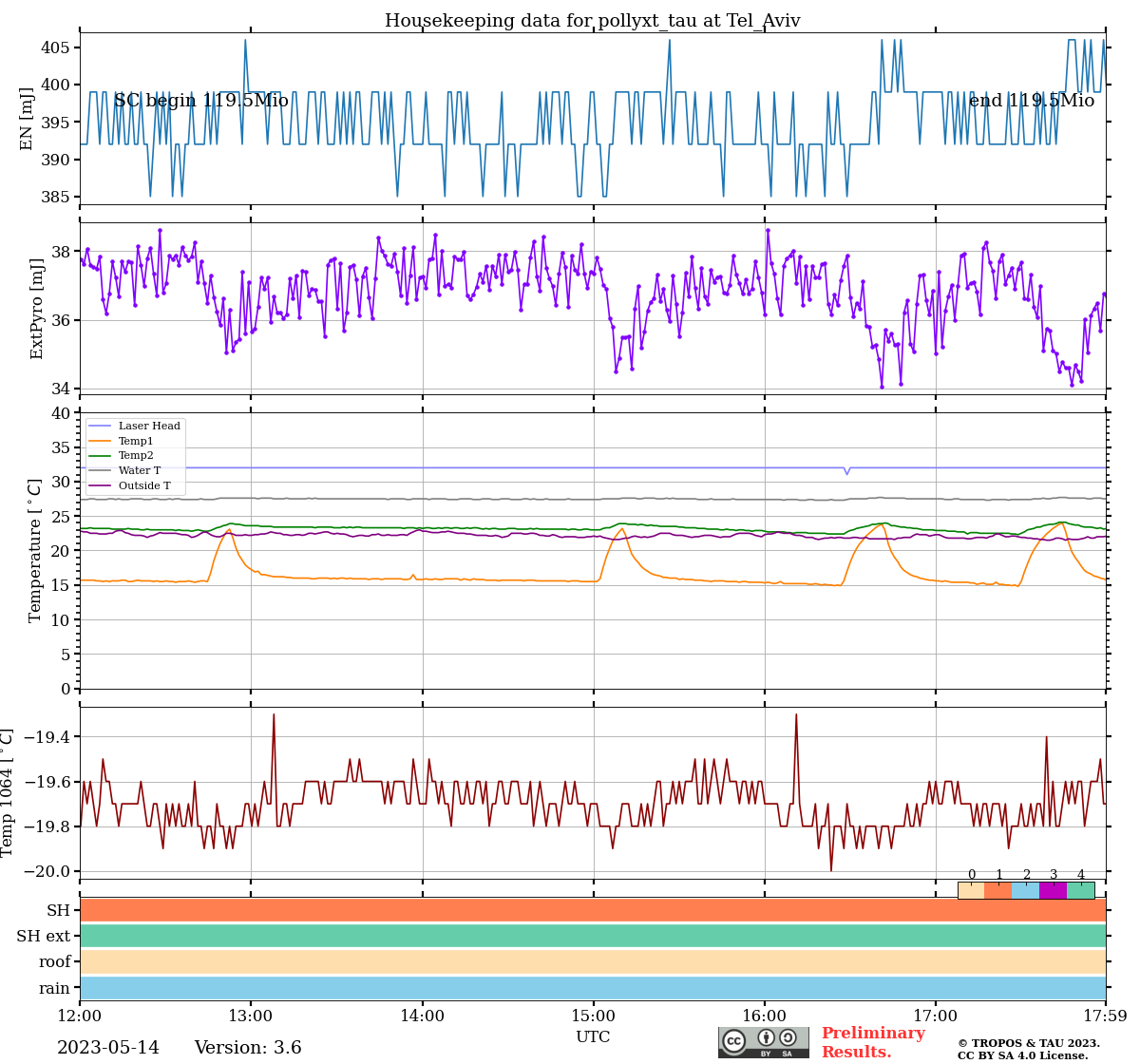This screenshot has width=1140, height=1064.
Task: Click the 'Version: 3.6' text
Action: click(x=248, y=1048)
